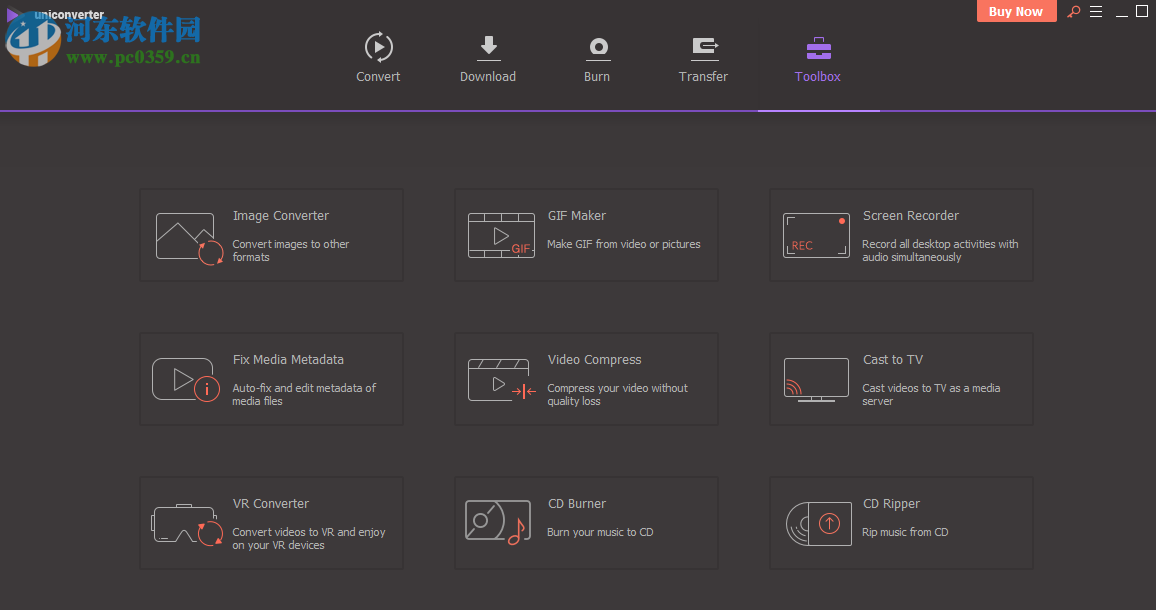Select the VR Converter headset icon

[x=185, y=522]
